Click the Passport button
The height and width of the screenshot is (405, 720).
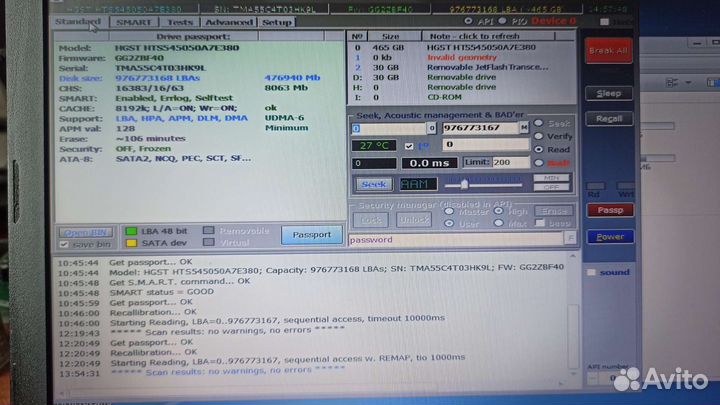click(312, 235)
